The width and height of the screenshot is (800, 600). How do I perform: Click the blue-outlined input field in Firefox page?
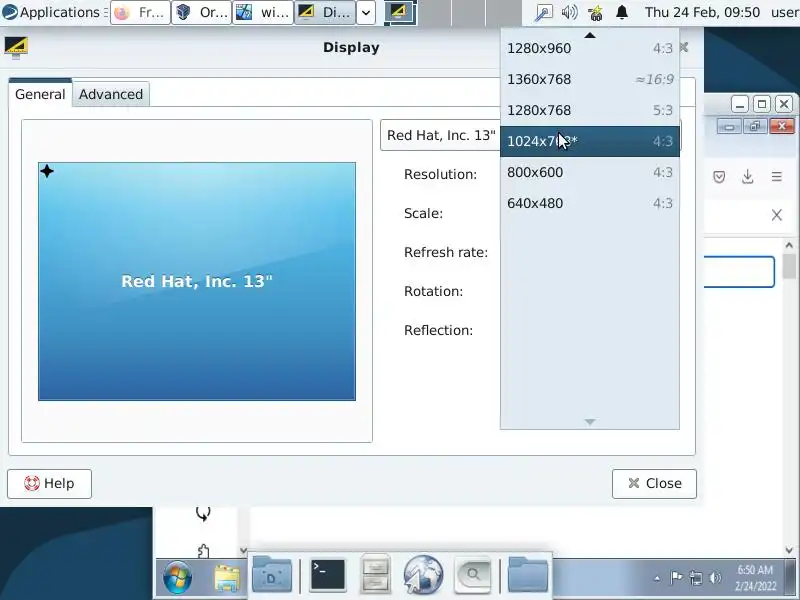[x=739, y=272]
